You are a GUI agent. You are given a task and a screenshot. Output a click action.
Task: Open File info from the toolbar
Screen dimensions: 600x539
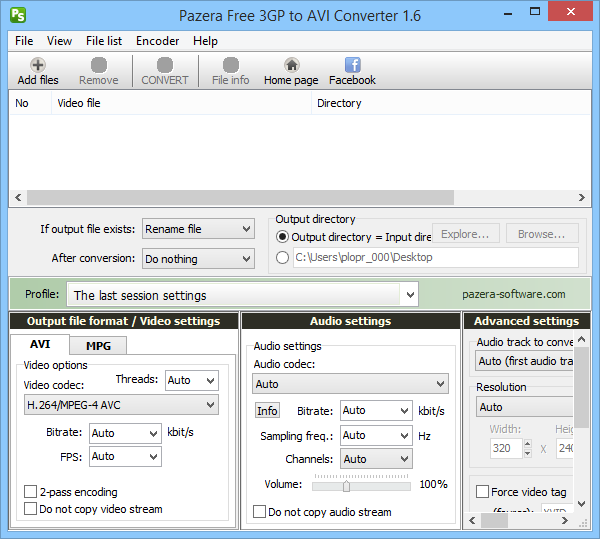click(231, 71)
